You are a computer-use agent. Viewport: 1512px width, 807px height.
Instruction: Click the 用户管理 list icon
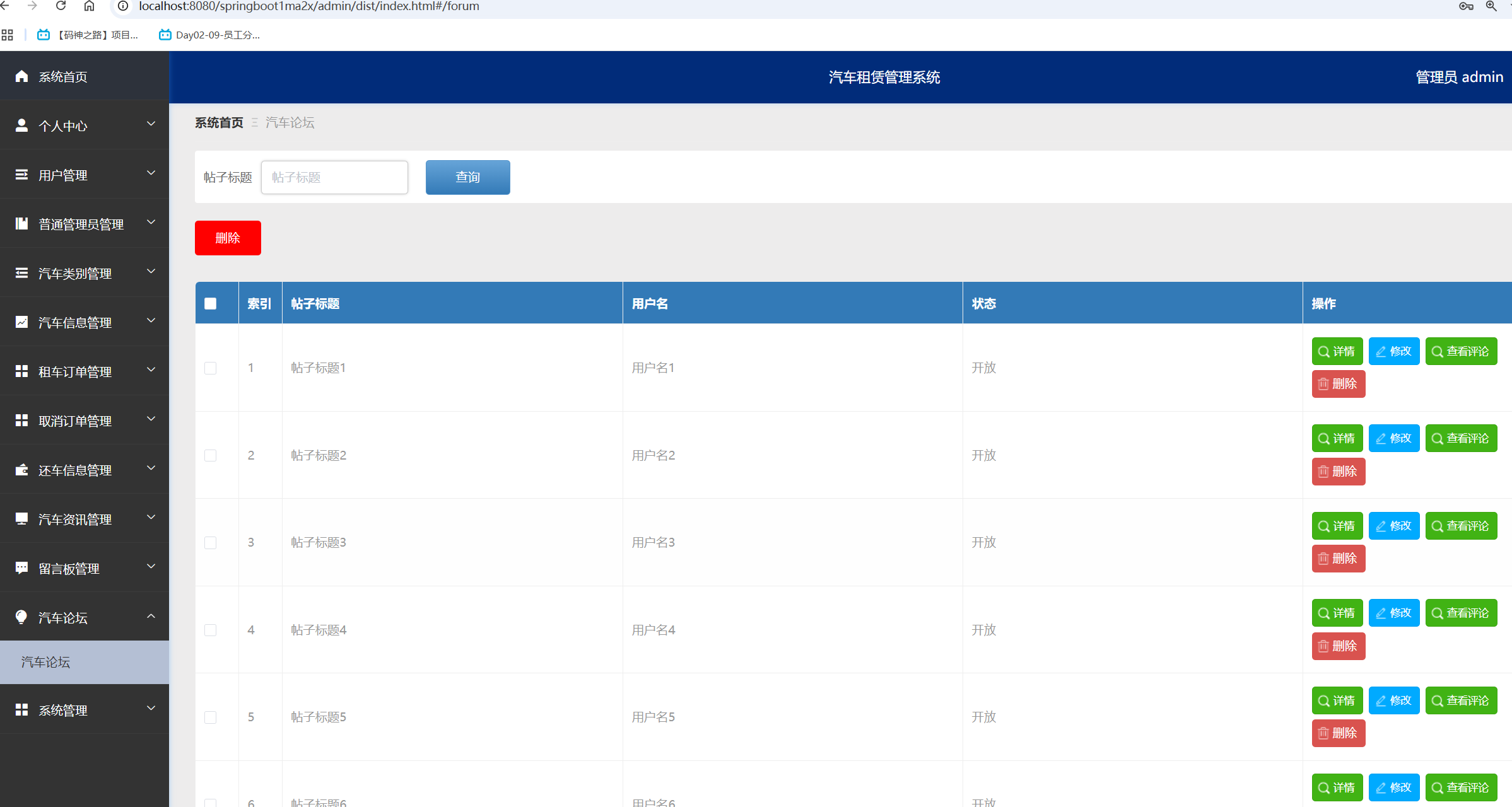coord(21,175)
